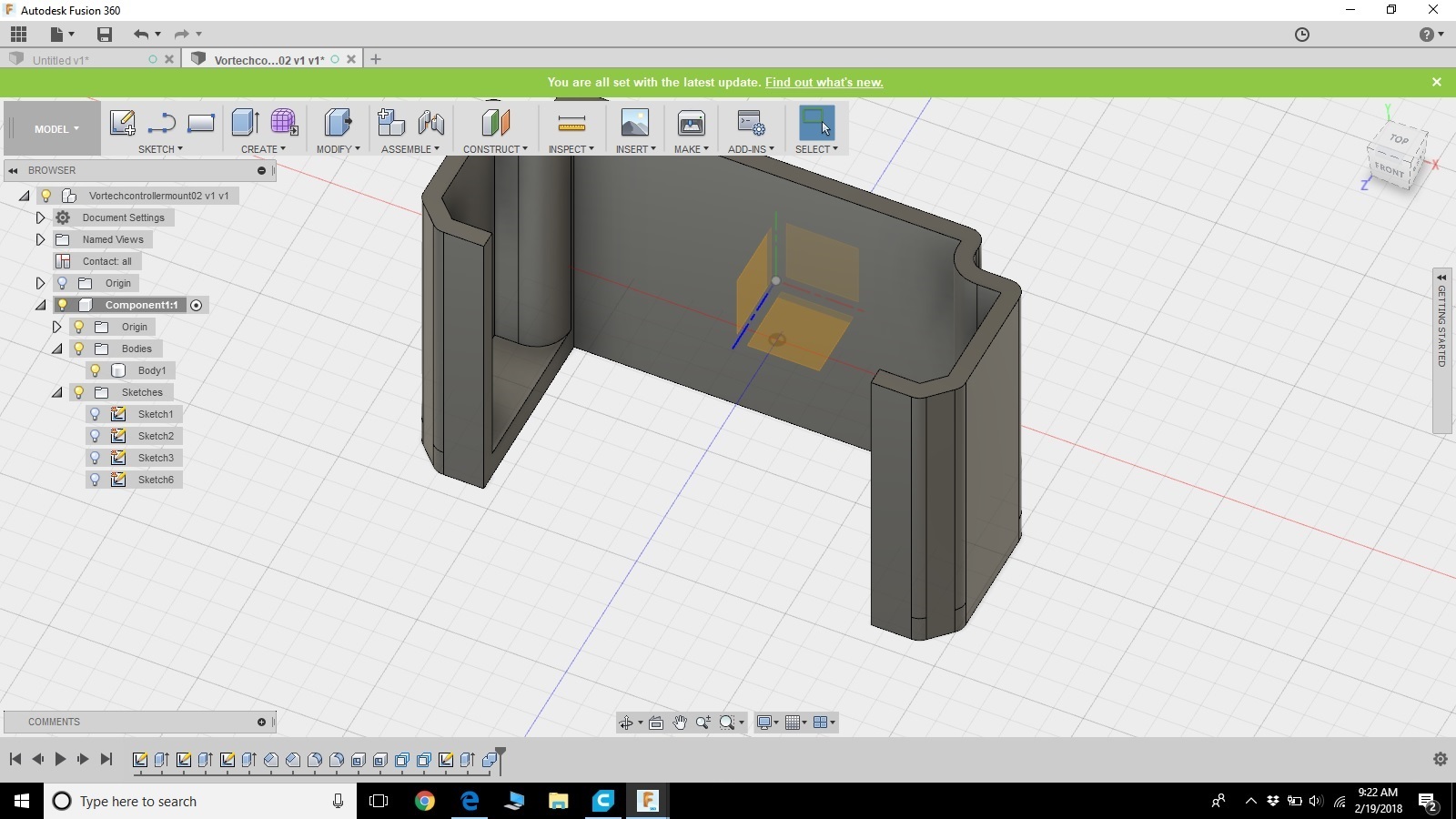Open Chrome from the Windows taskbar
Screen dimensions: 1456x819
(424, 801)
